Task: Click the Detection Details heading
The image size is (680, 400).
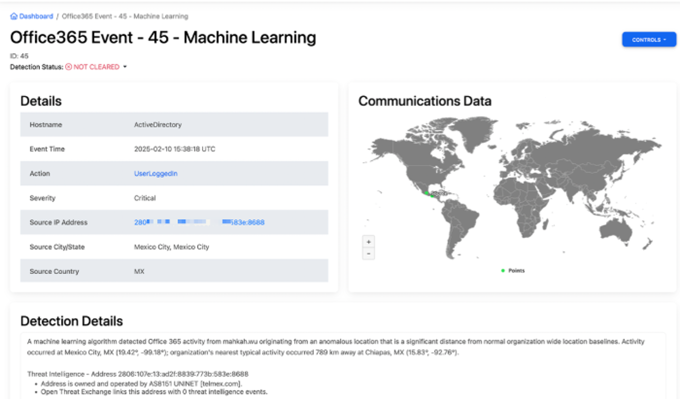Action: (x=72, y=321)
